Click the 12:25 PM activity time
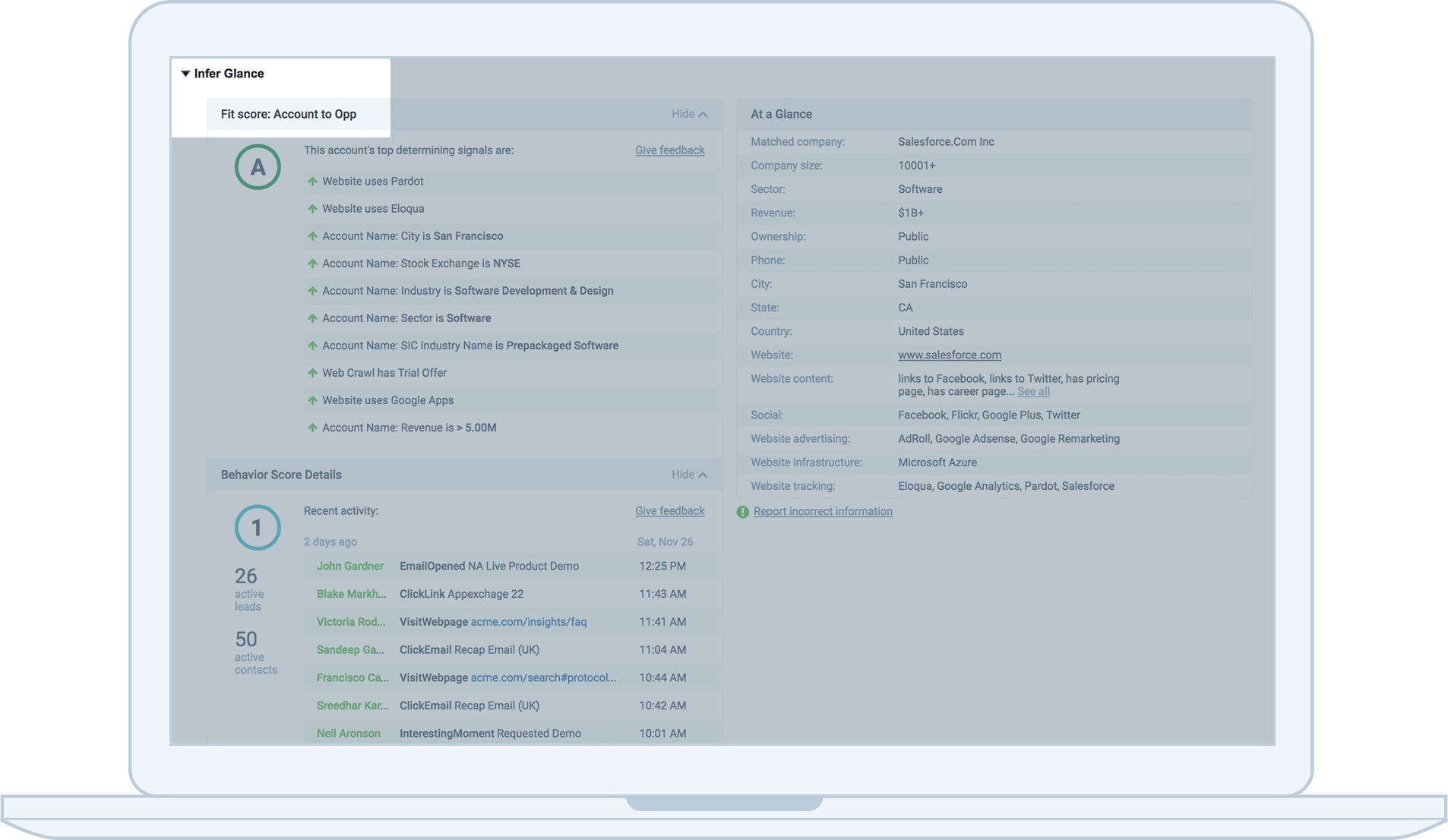Image resolution: width=1448 pixels, height=840 pixels. [x=662, y=566]
